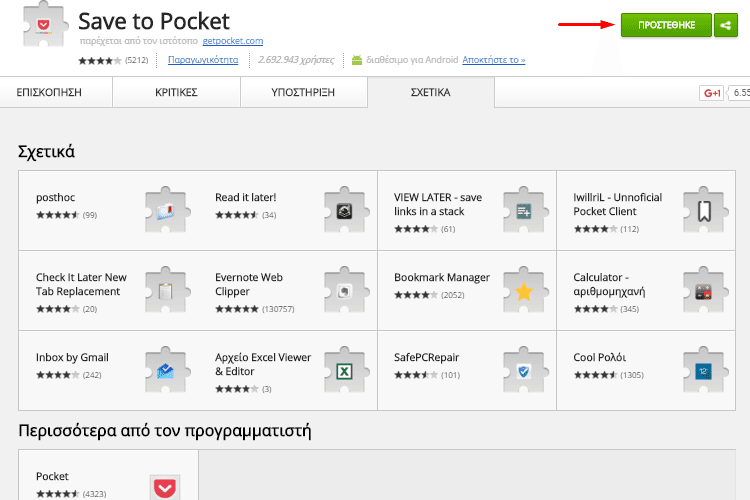Open the getpocket.com link
The width and height of the screenshot is (750, 500).
click(x=232, y=41)
